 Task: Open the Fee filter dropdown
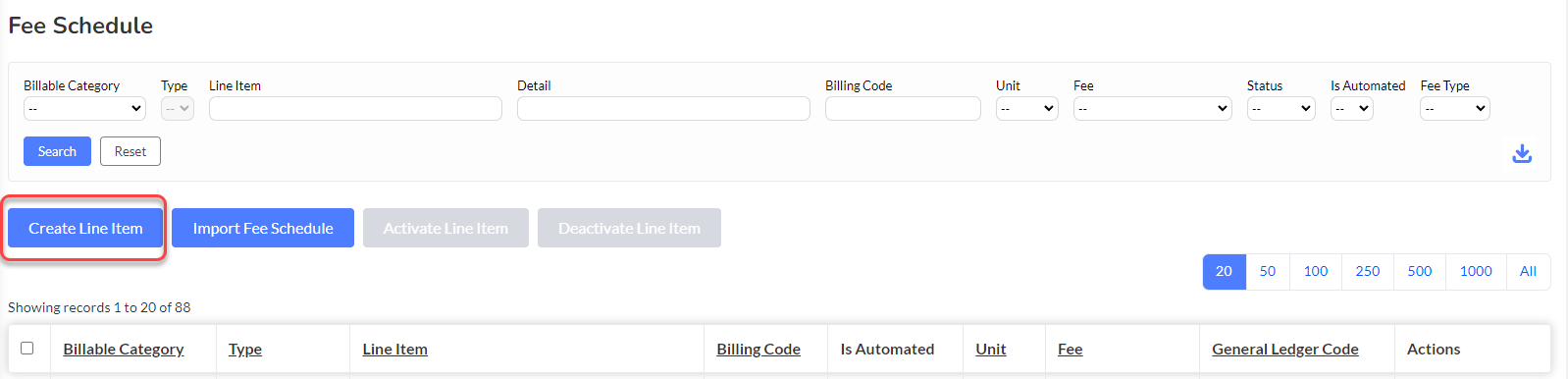(x=1152, y=108)
